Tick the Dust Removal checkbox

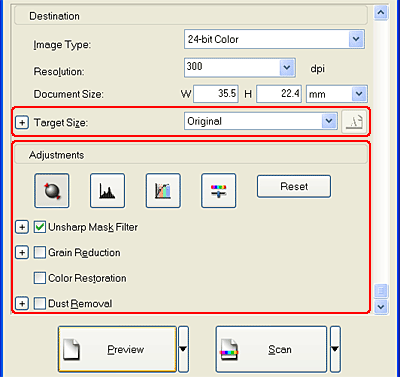[x=40, y=303]
